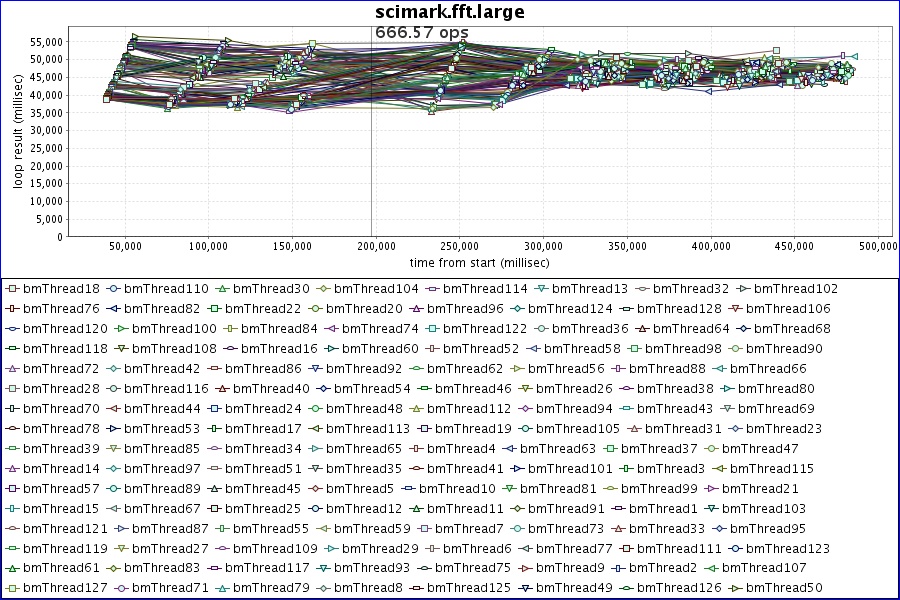900x600 pixels.
Task: Click the bmThread22 square legend marker
Action: tap(231, 309)
